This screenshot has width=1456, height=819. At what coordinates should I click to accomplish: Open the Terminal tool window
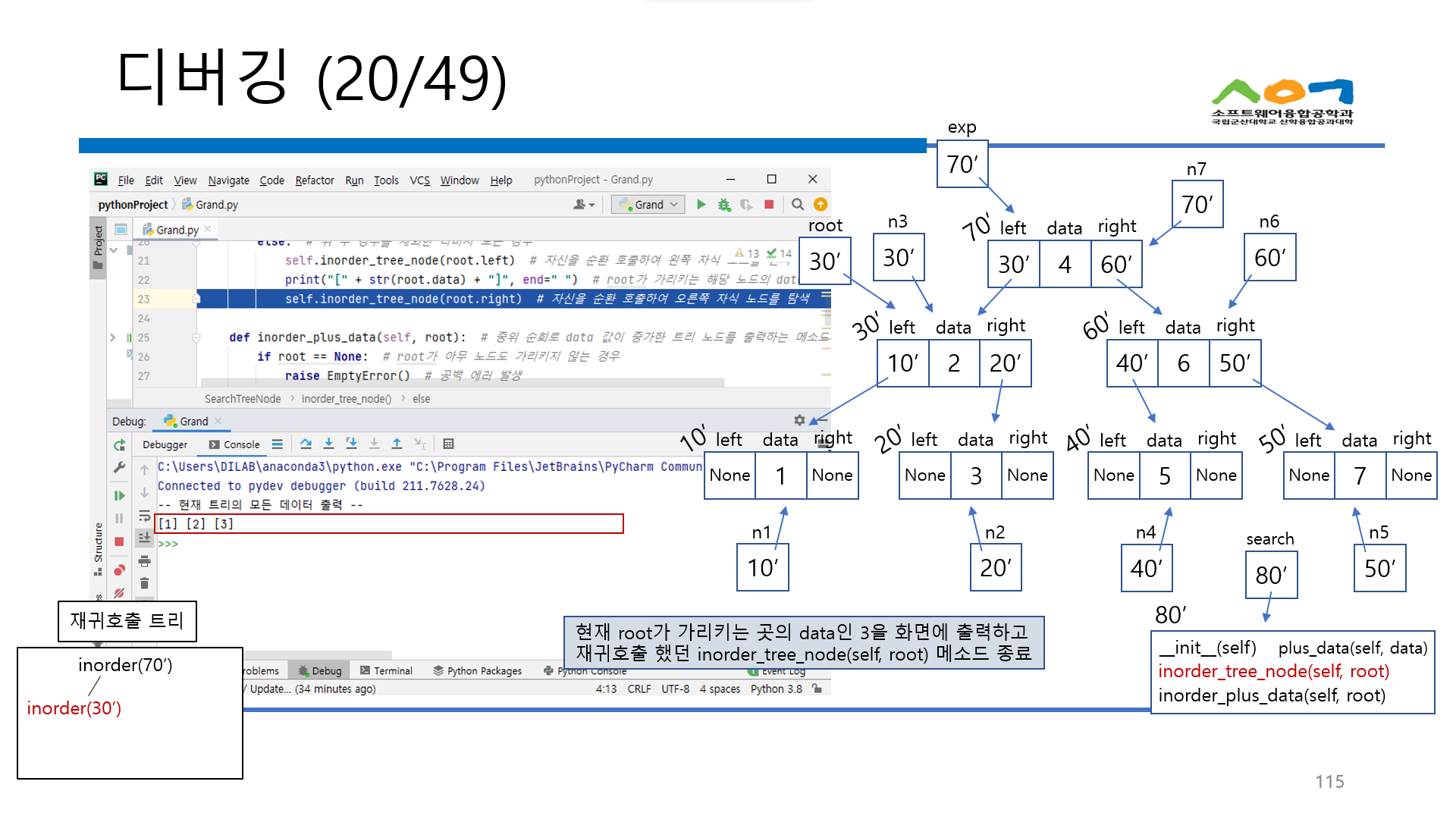coord(386,671)
